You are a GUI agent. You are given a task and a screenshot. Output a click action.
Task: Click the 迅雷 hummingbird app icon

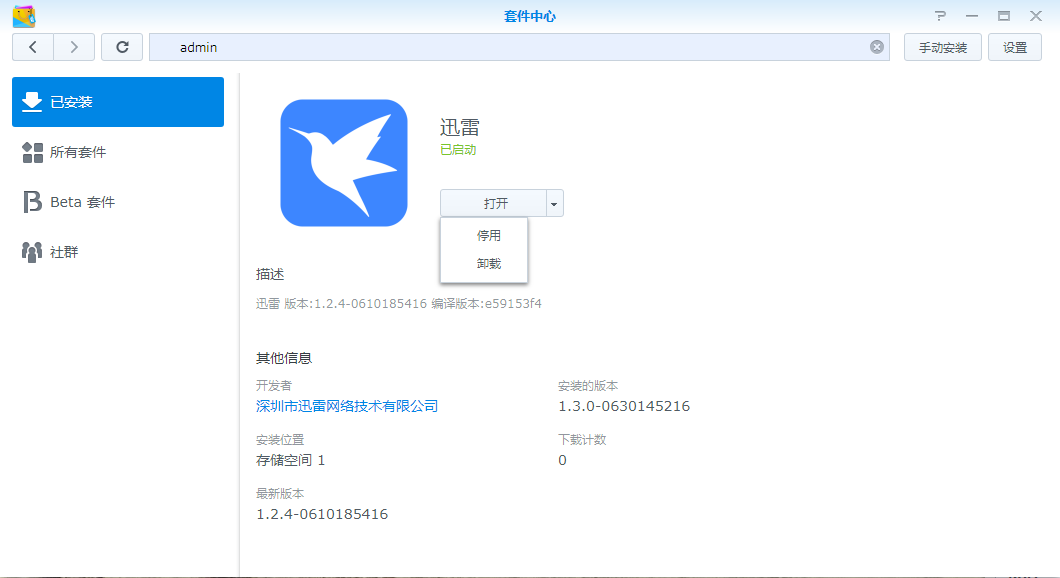343,163
